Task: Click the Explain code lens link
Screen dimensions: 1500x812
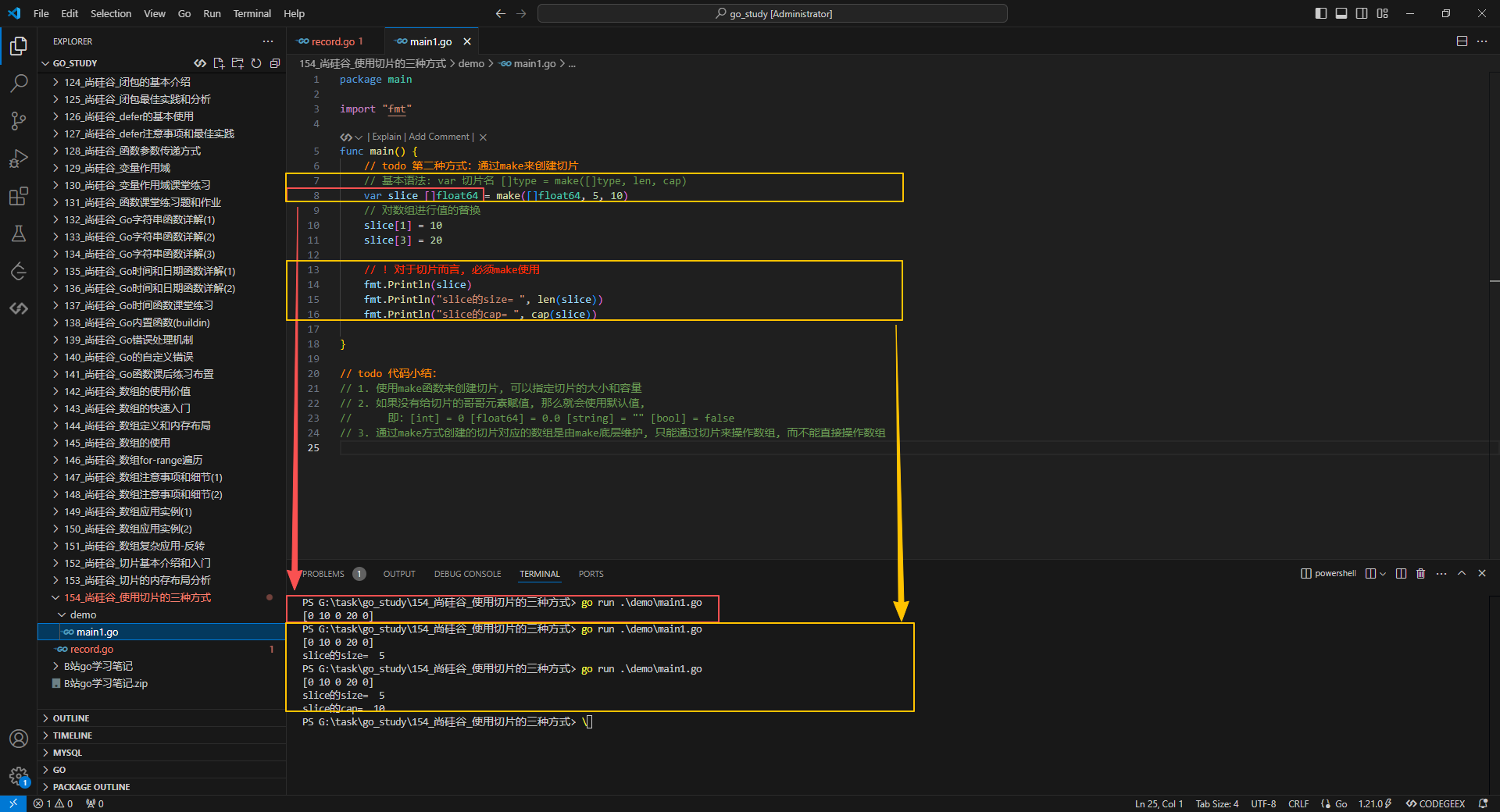Action: [x=386, y=137]
